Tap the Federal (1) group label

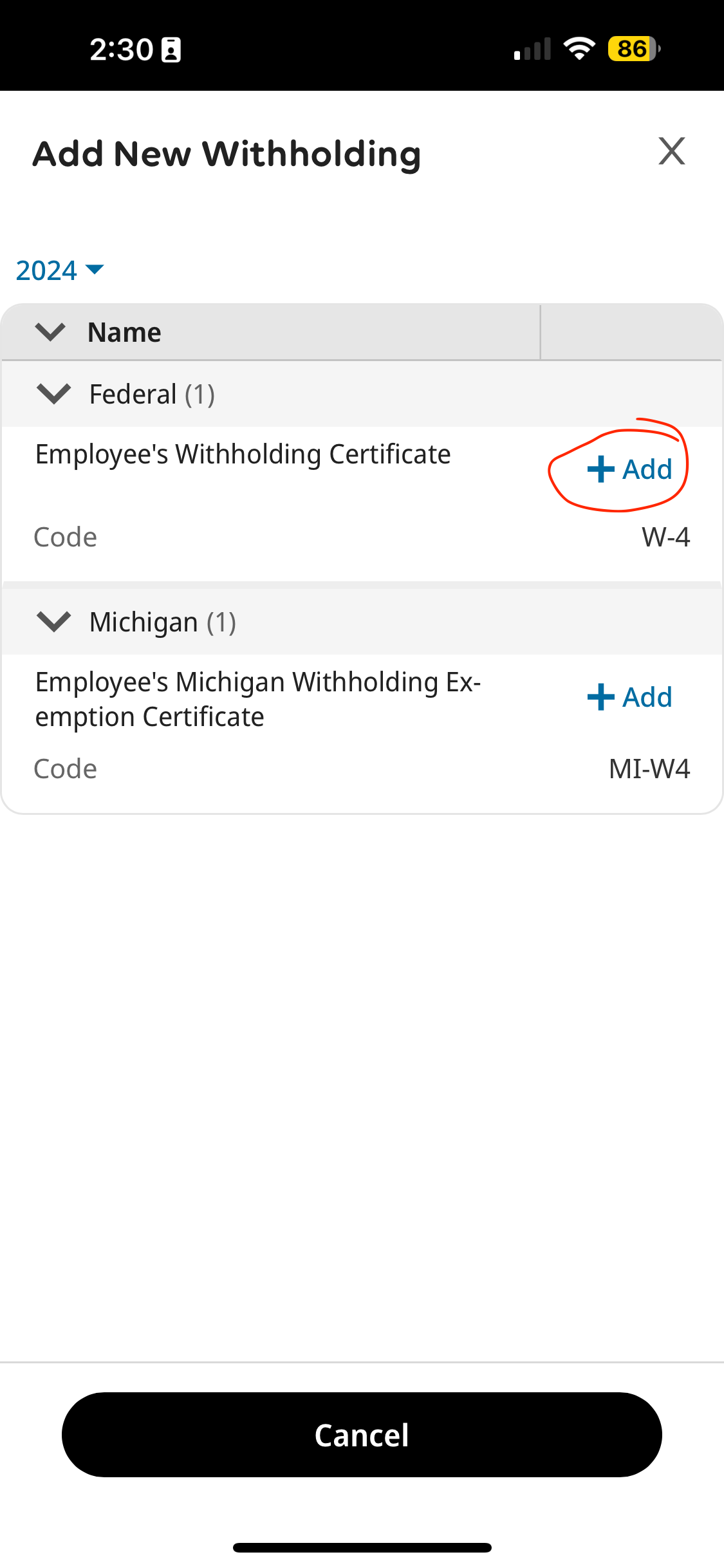[152, 395]
